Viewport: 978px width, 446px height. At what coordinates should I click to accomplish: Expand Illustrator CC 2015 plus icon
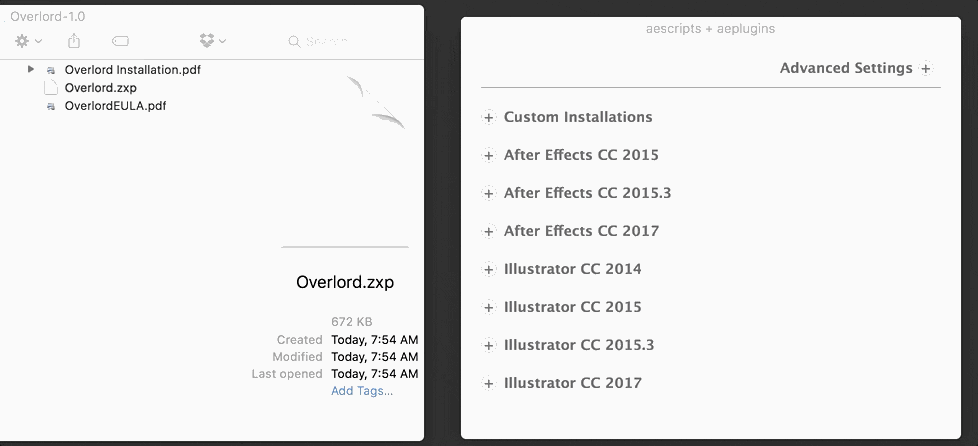489,308
